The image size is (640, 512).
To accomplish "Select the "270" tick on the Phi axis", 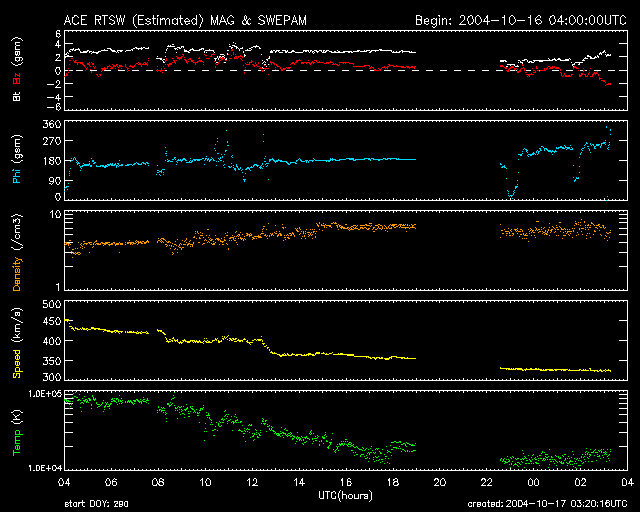I will (x=52, y=141).
